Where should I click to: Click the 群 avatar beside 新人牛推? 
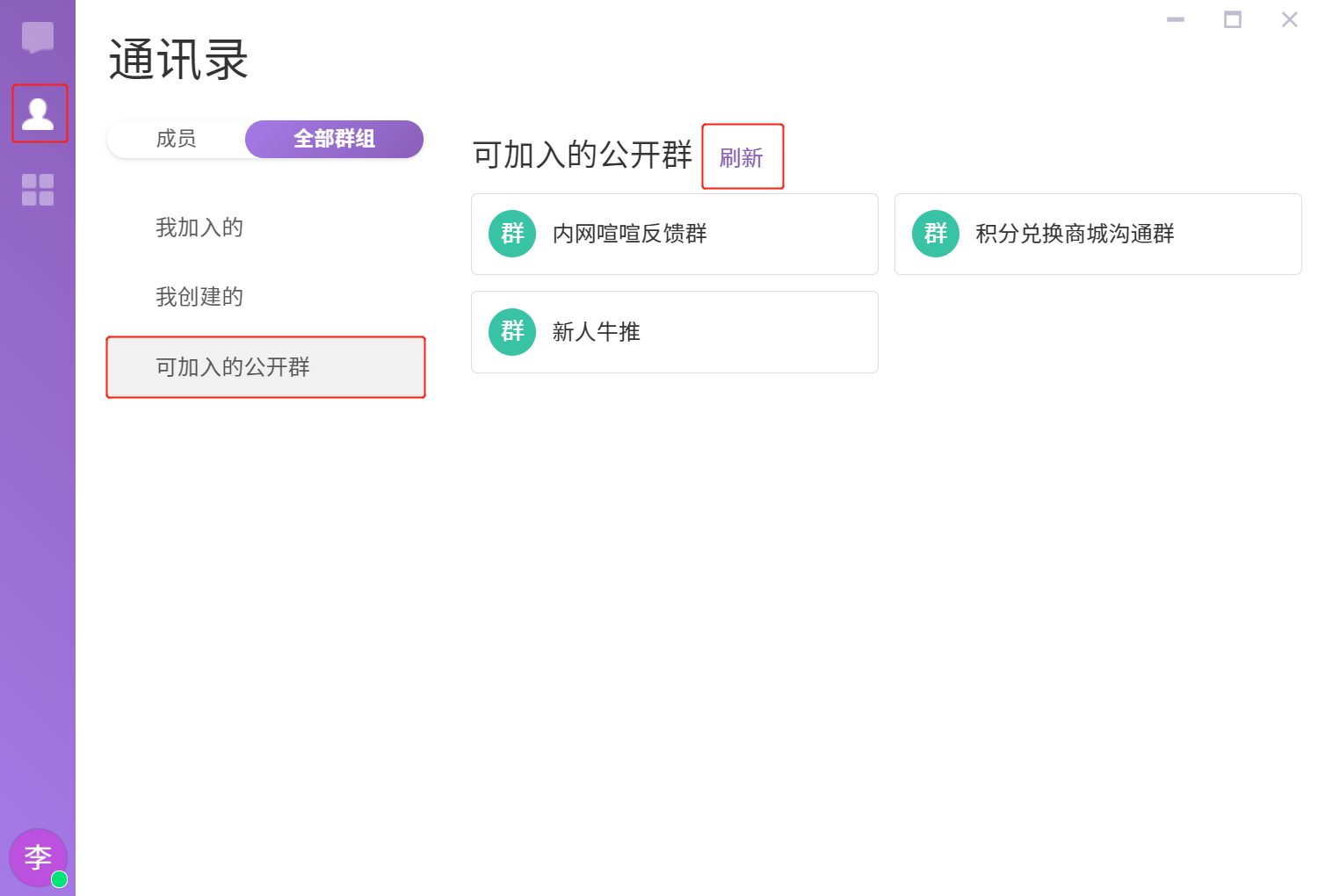point(512,332)
